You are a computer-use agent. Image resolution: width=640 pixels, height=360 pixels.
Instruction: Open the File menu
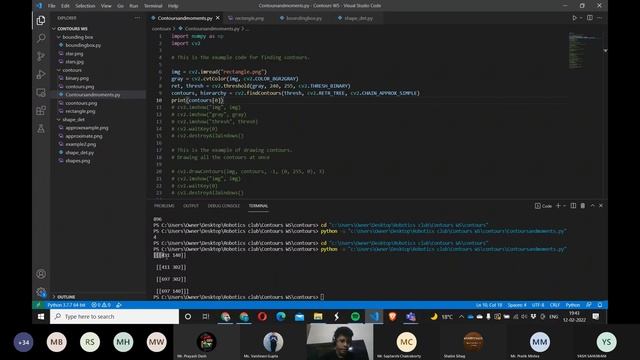(51, 6)
